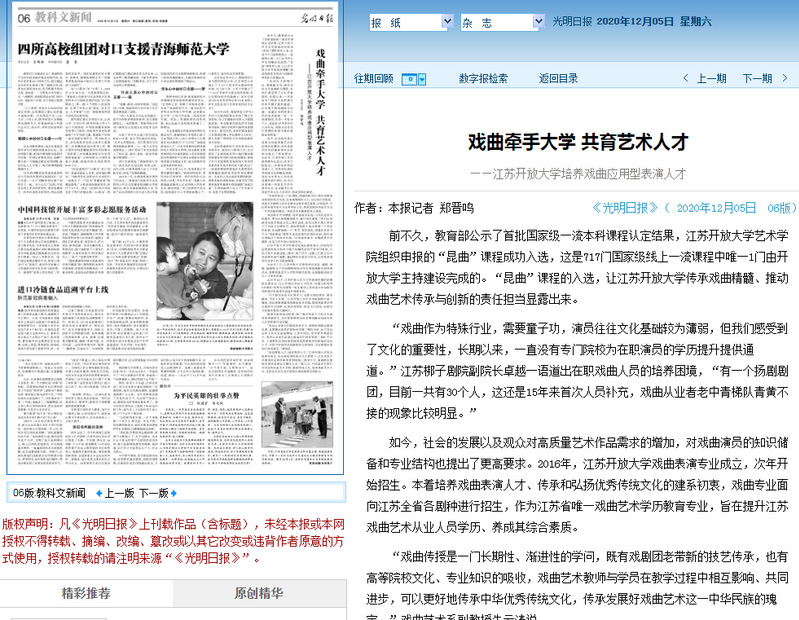Go to next page 下一版
The image size is (799, 620).
coord(154,493)
